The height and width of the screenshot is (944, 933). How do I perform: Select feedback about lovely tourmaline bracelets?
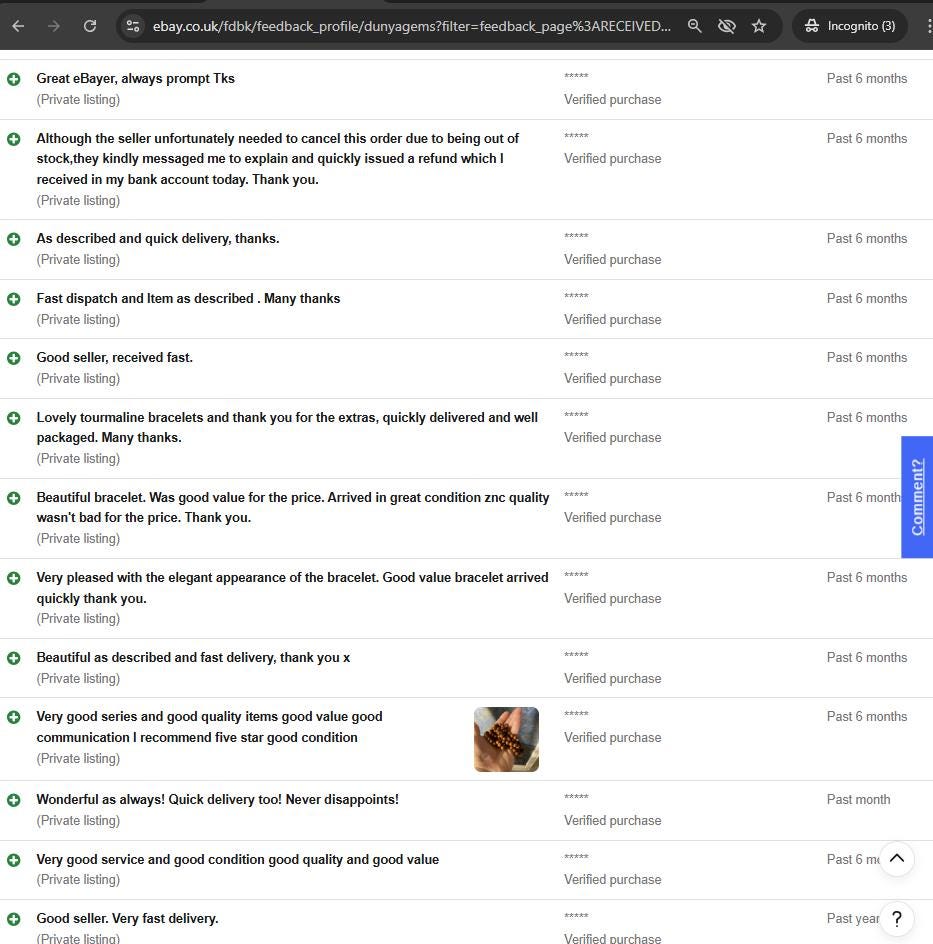(x=287, y=427)
